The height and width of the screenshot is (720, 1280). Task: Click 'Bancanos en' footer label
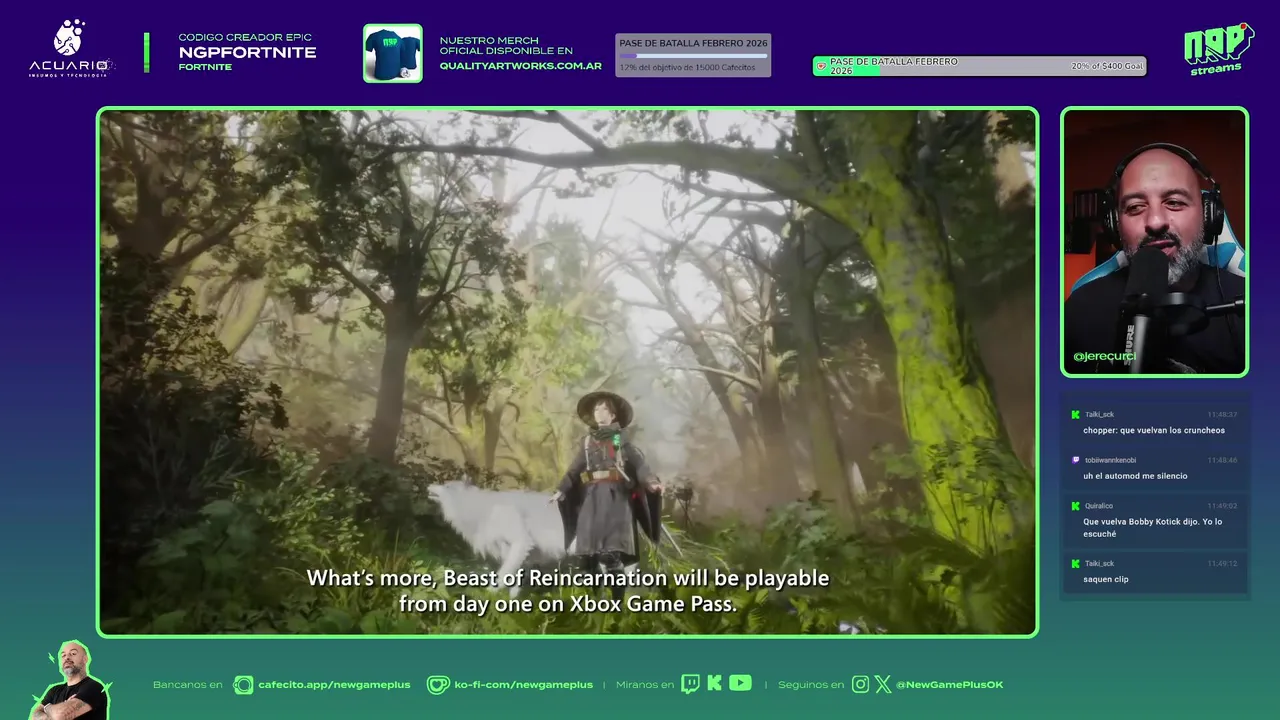(187, 685)
